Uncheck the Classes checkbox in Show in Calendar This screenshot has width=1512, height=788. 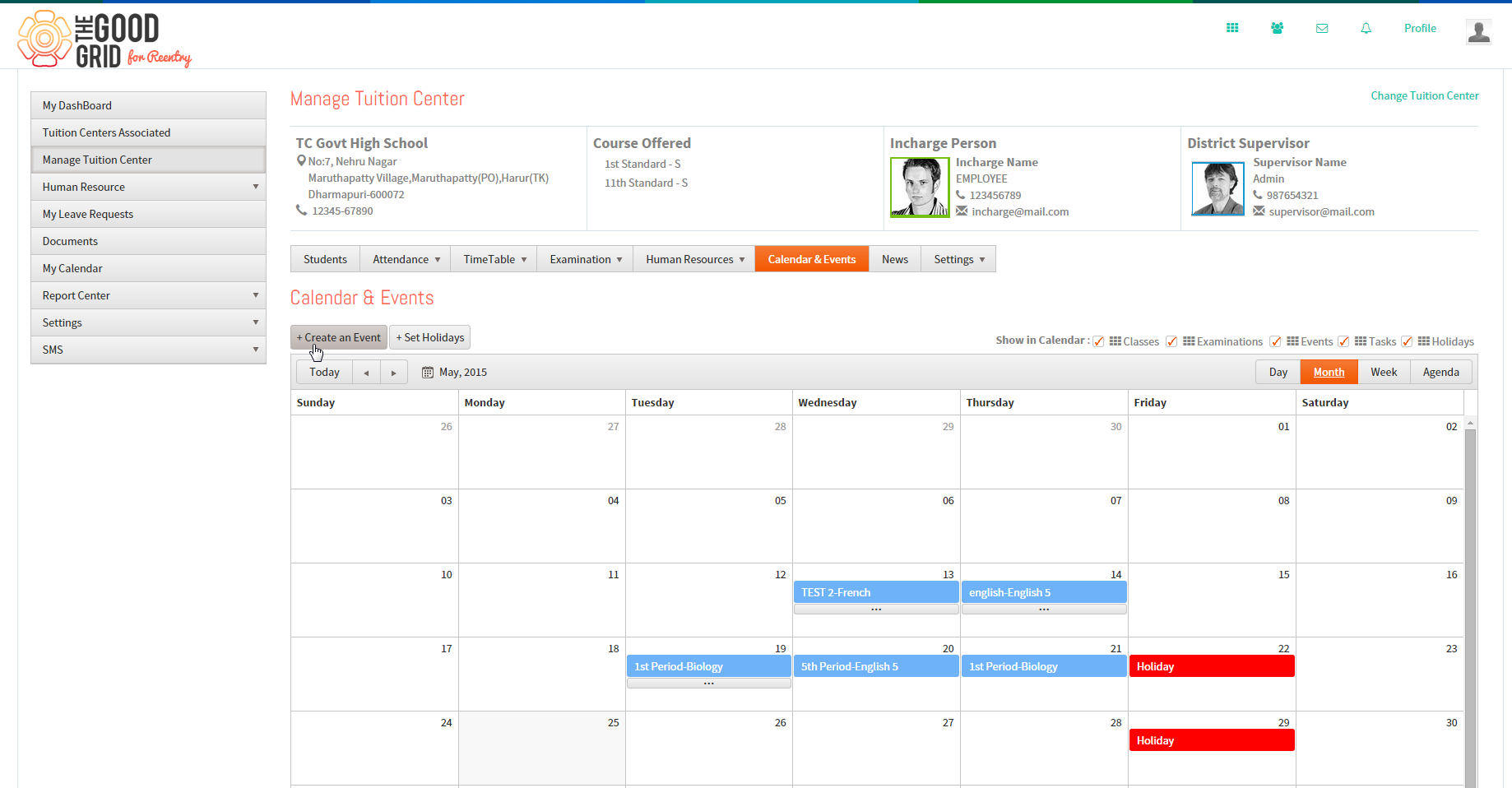[1098, 341]
